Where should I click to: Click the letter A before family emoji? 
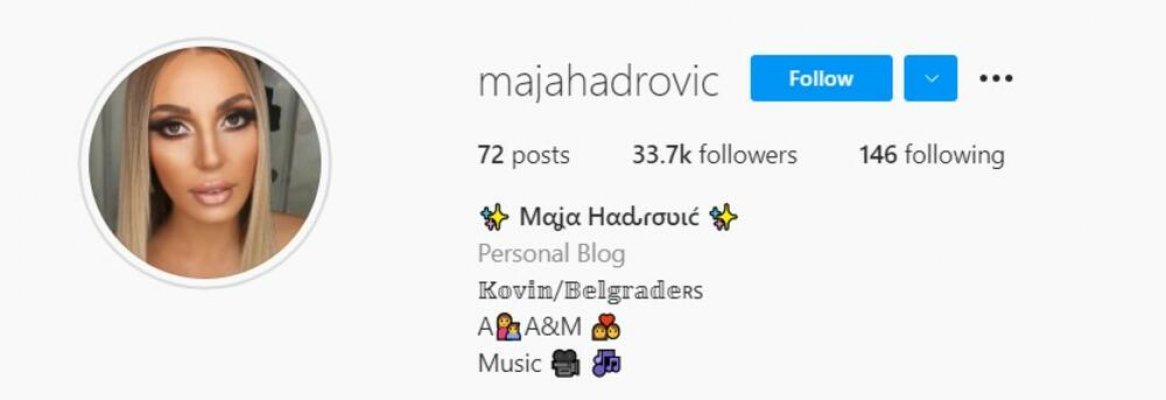pyautogui.click(x=486, y=327)
